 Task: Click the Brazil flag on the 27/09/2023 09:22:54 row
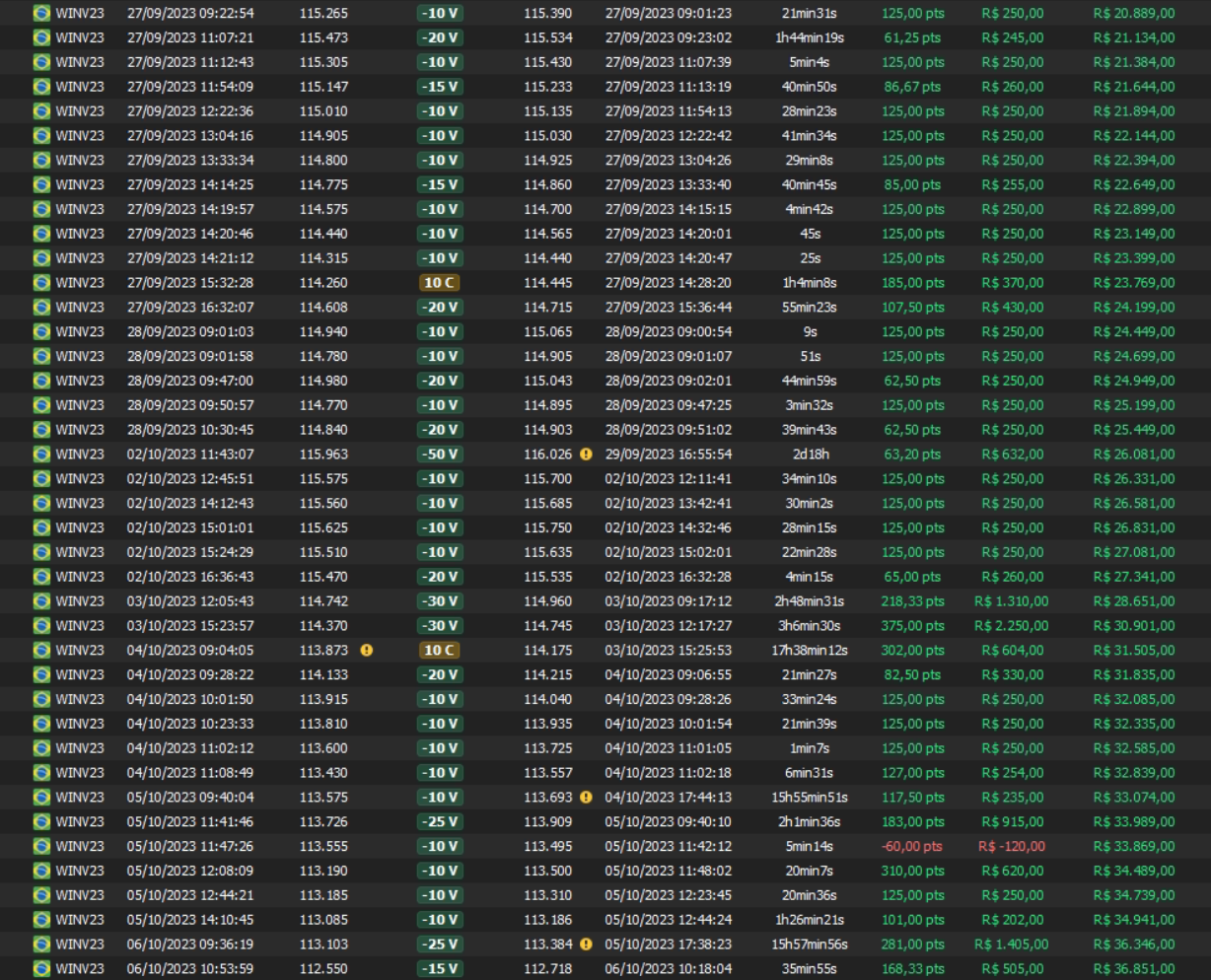pos(41,13)
